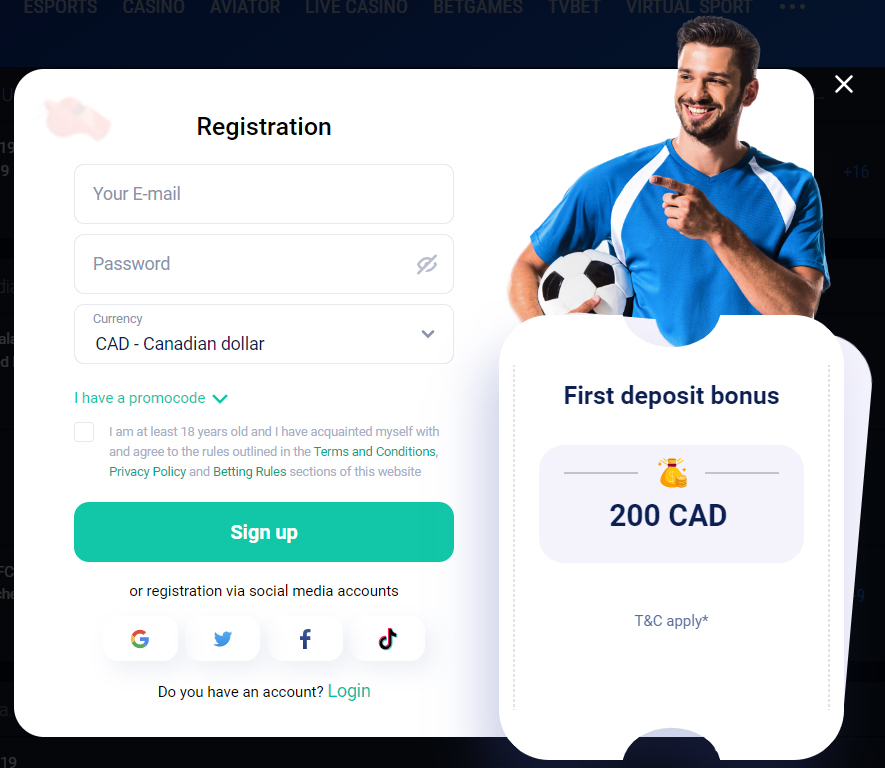Screen dimensions: 885x768
Task: Click the green Sign up button
Action: point(264,532)
